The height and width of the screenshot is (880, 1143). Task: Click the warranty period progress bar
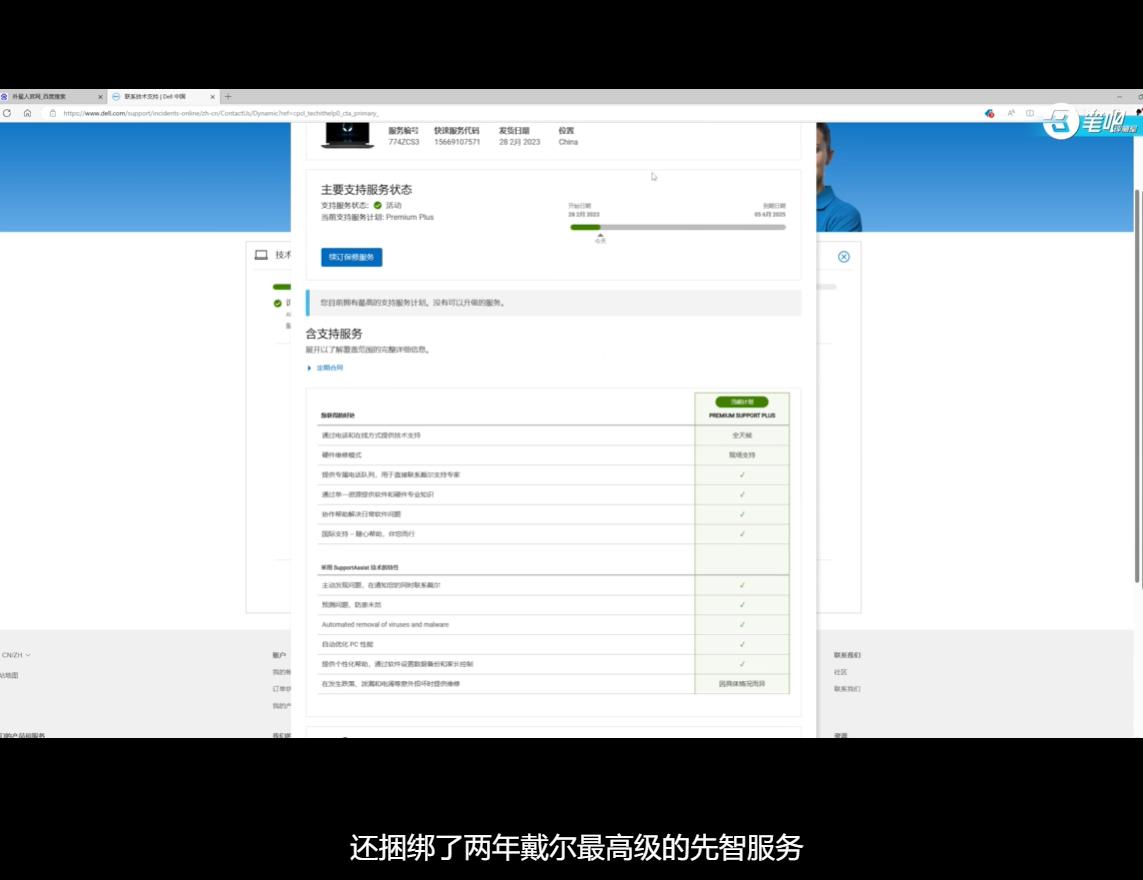point(678,227)
